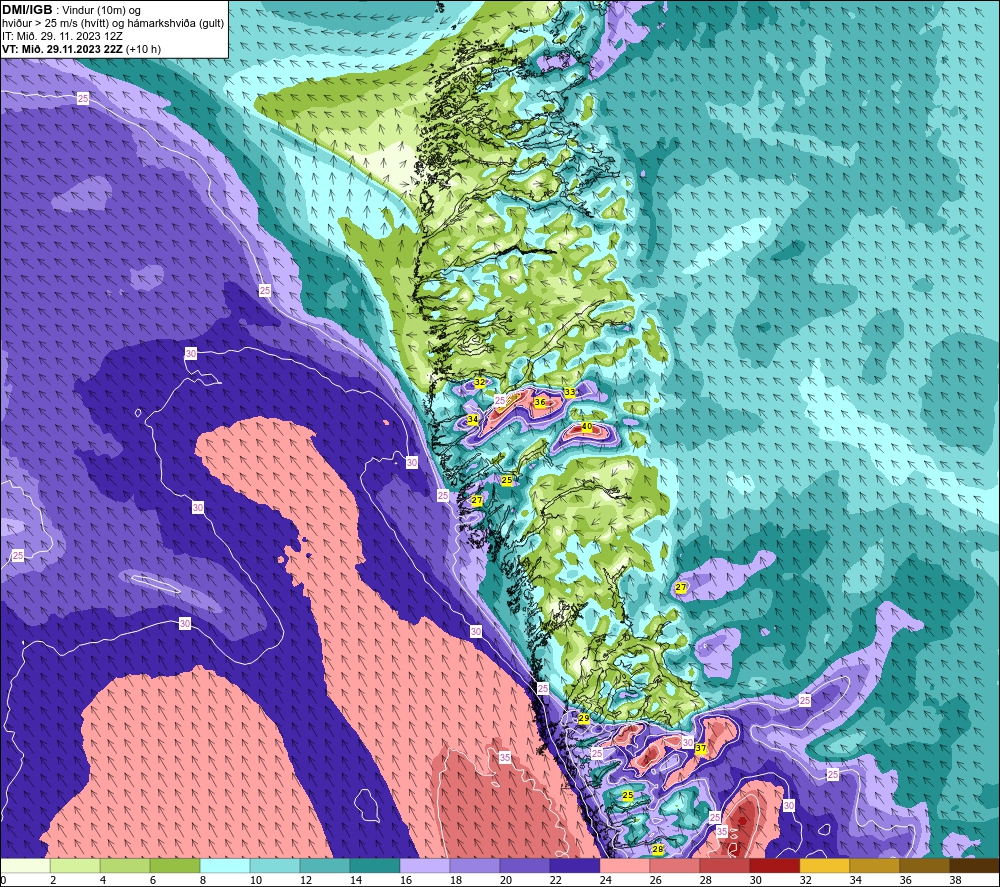The image size is (1000, 887).
Task: Click the 'hviður > 25 m/s (hvítt)' description line
Action: click(x=113, y=24)
